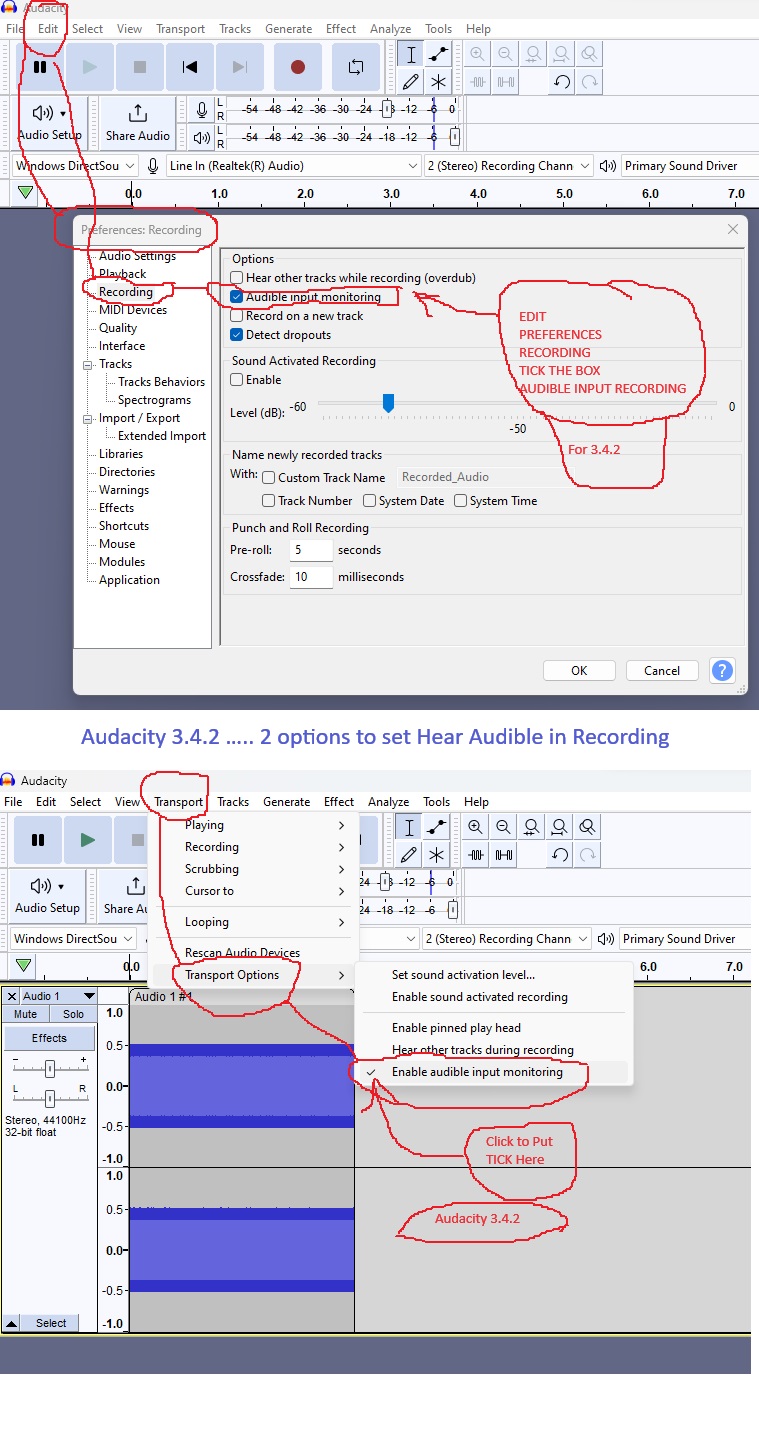Screen dimensions: 759x1440
Task: Select Enable audible input monitoring menu entry
Action: pyautogui.click(x=477, y=1072)
